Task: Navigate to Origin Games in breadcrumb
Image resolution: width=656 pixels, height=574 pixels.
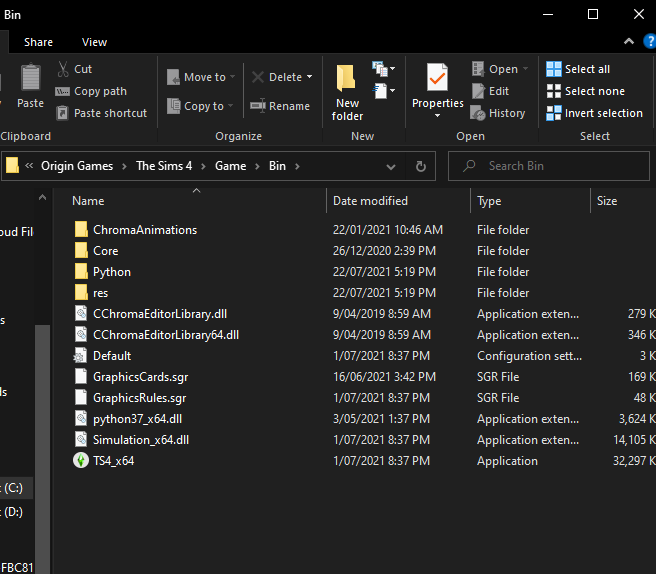Action: point(77,166)
